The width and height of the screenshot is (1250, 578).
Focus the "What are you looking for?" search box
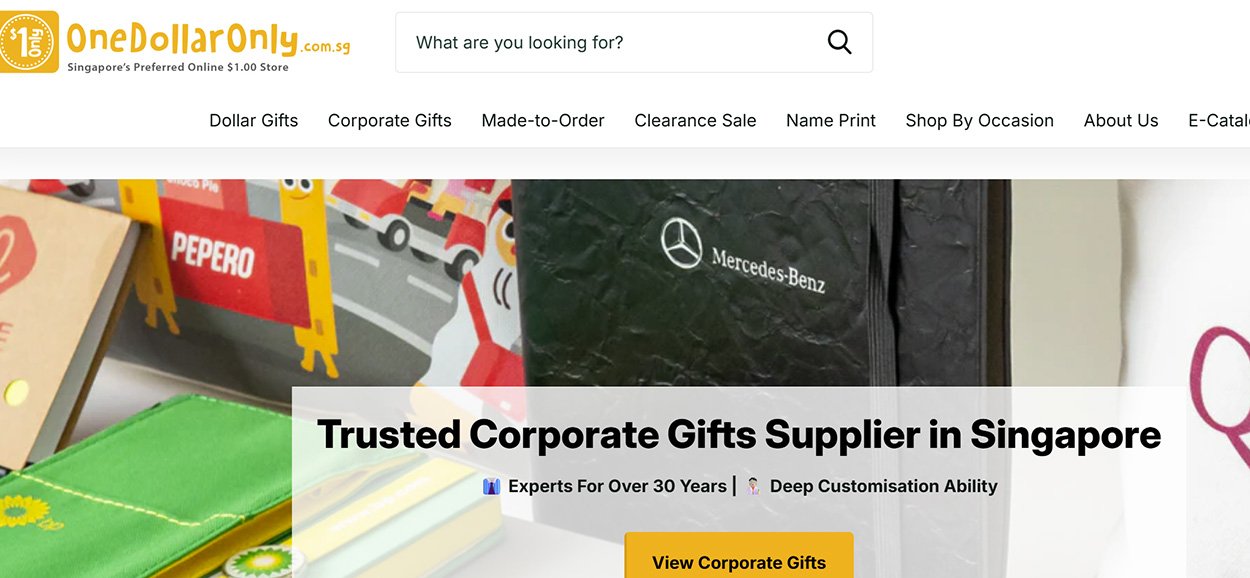pos(634,42)
